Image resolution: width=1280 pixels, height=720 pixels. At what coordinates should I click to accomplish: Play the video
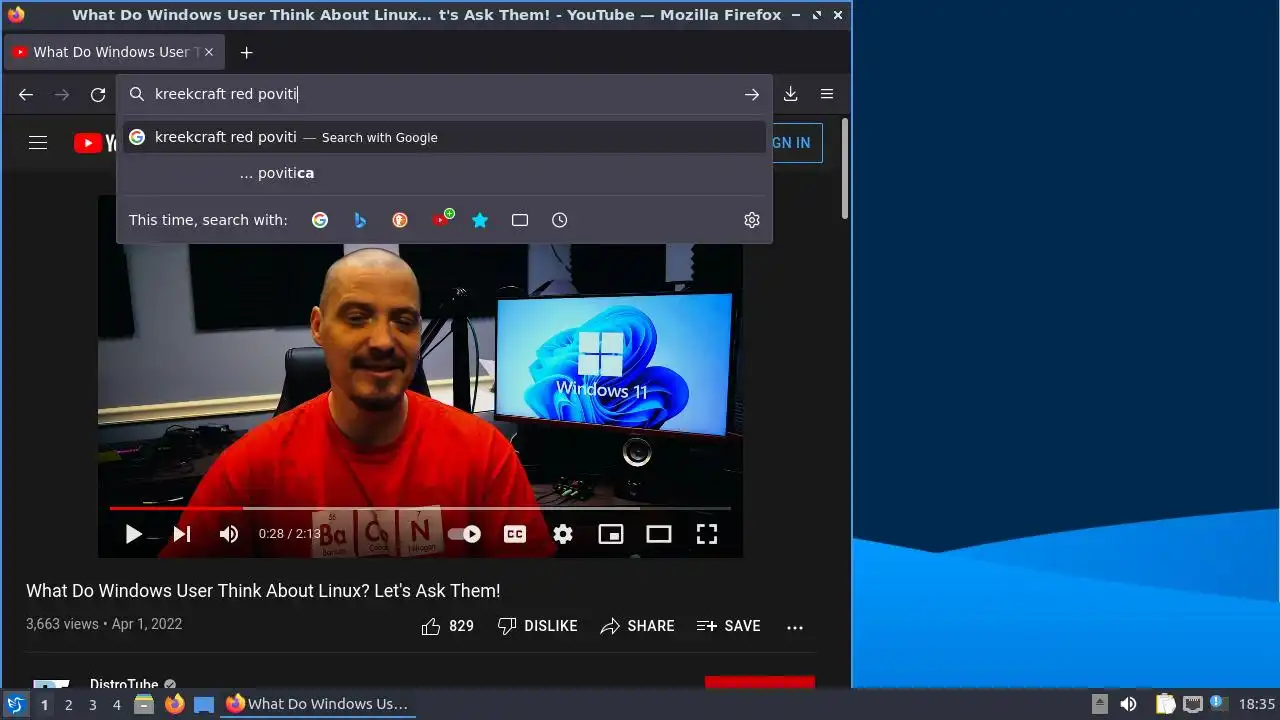tap(133, 534)
